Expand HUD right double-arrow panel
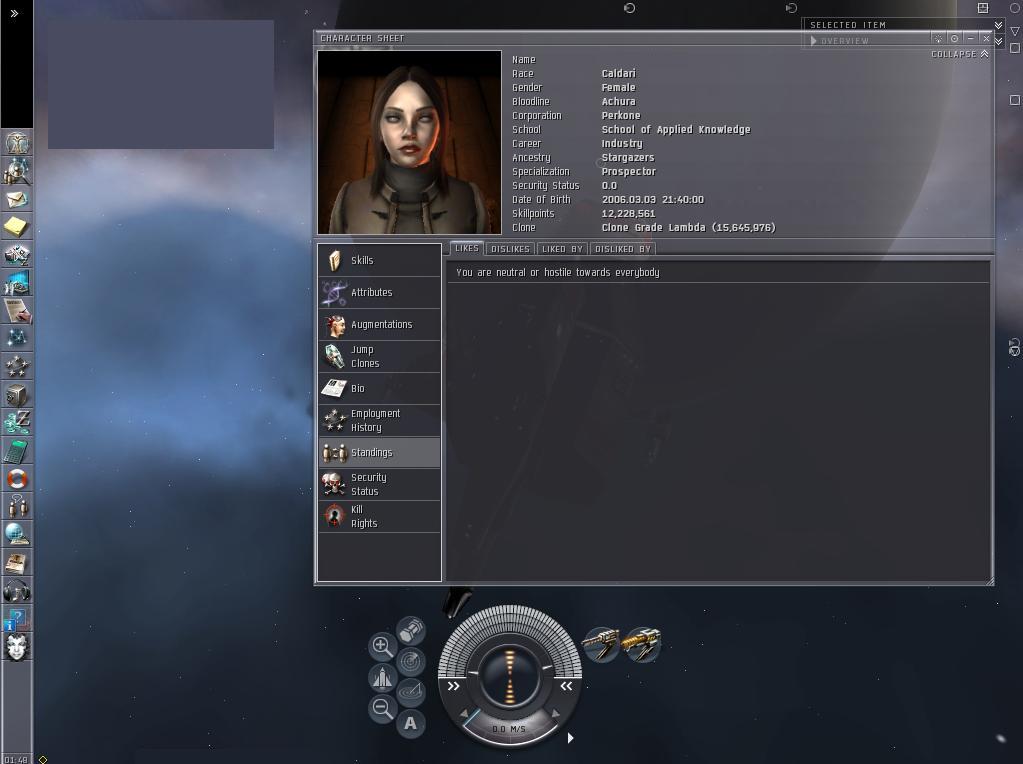 [566, 686]
